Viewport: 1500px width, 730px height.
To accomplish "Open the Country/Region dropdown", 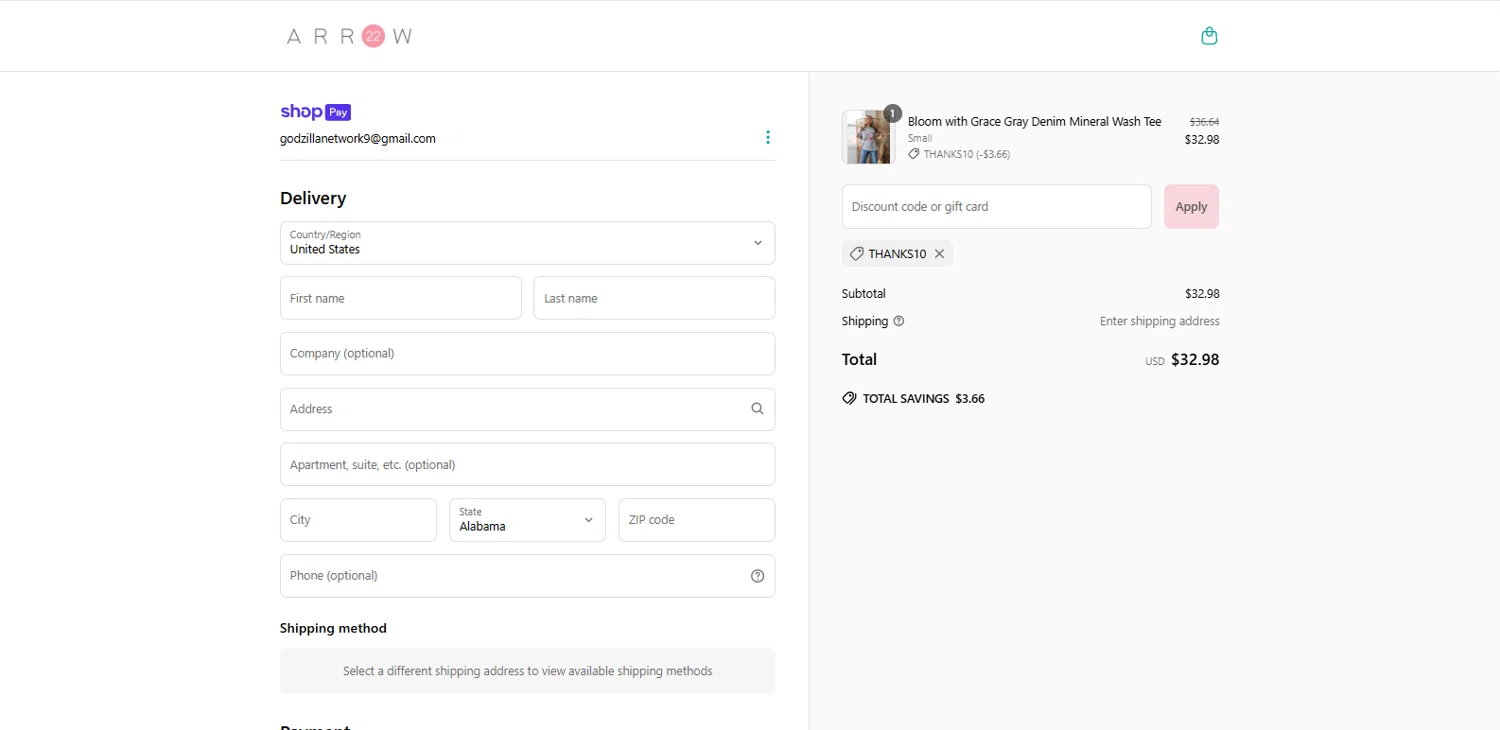I will (527, 243).
